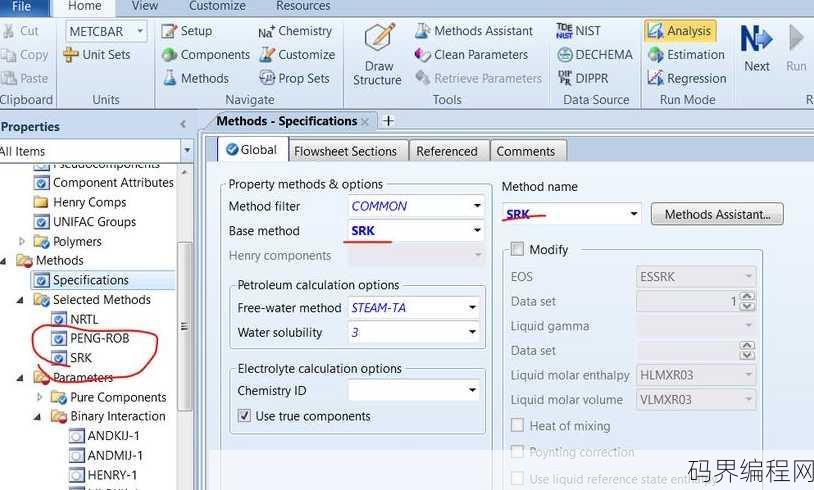The image size is (814, 490).
Task: Open Prop Sets in the Navigate group
Action: [x=294, y=78]
